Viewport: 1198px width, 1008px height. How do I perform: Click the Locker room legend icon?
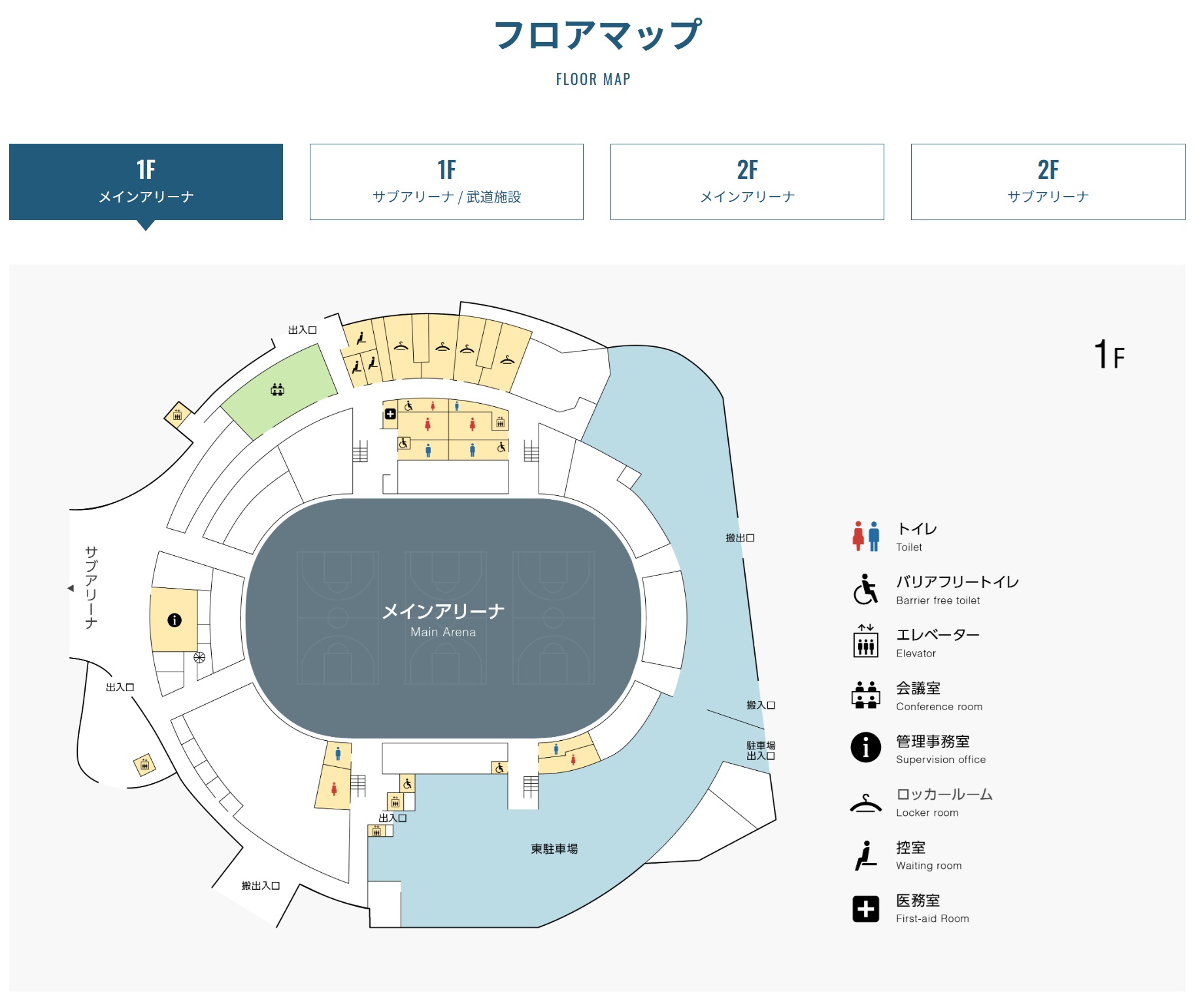point(866,803)
